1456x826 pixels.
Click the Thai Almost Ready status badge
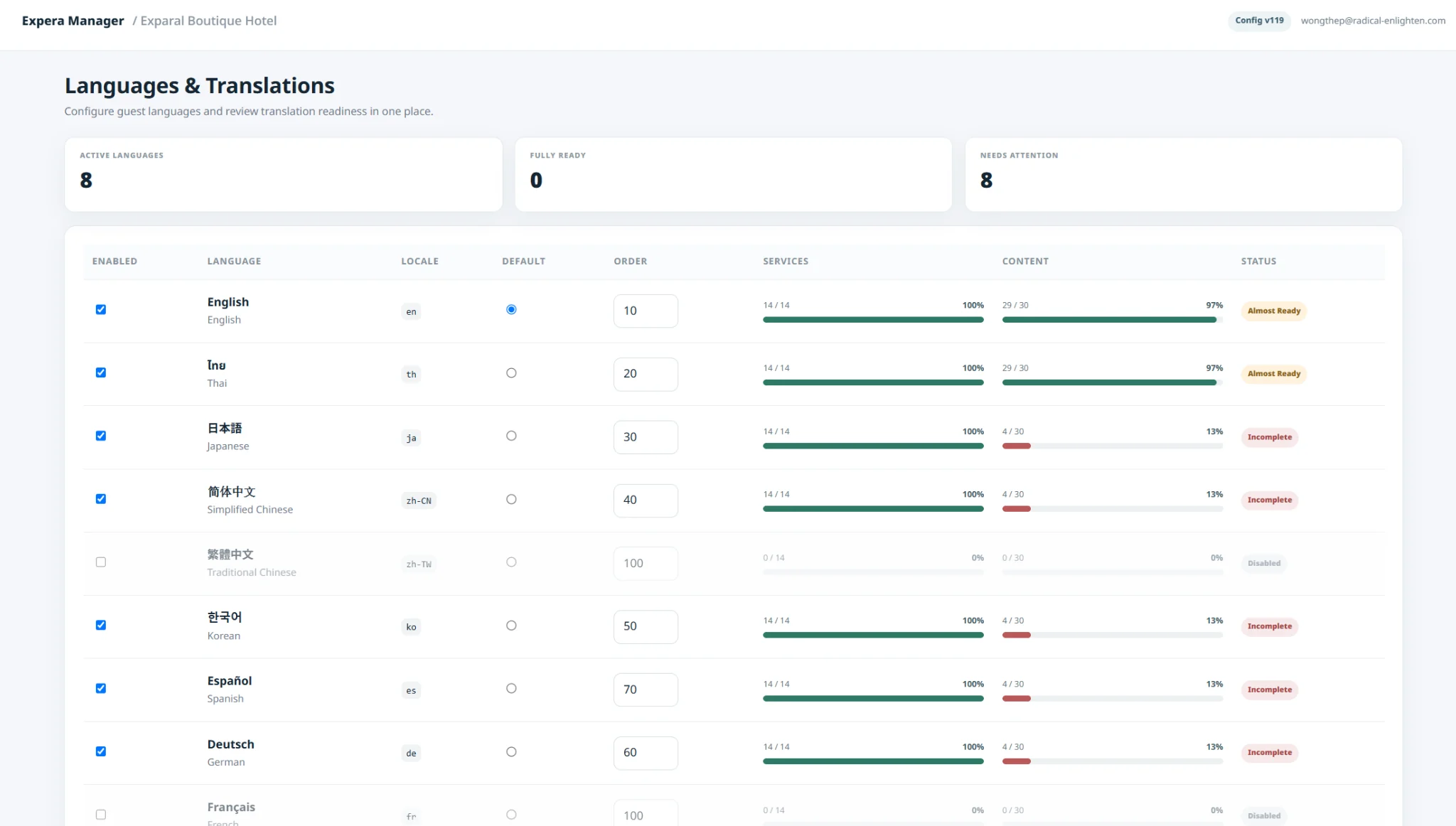1273,374
